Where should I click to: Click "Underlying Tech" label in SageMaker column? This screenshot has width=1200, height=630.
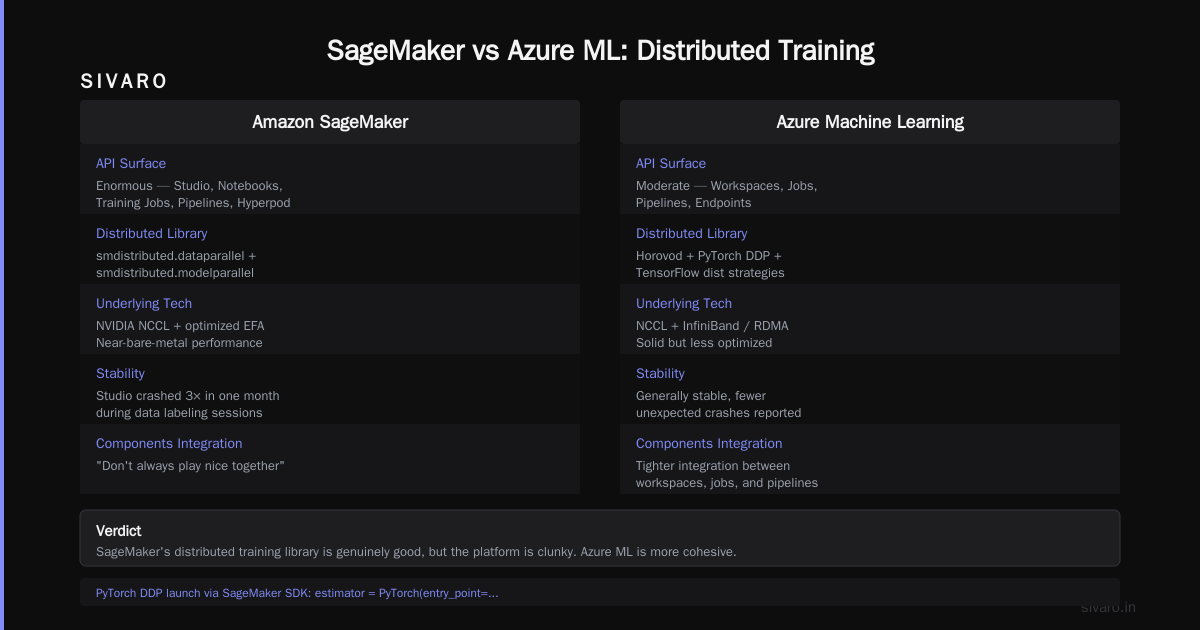144,303
